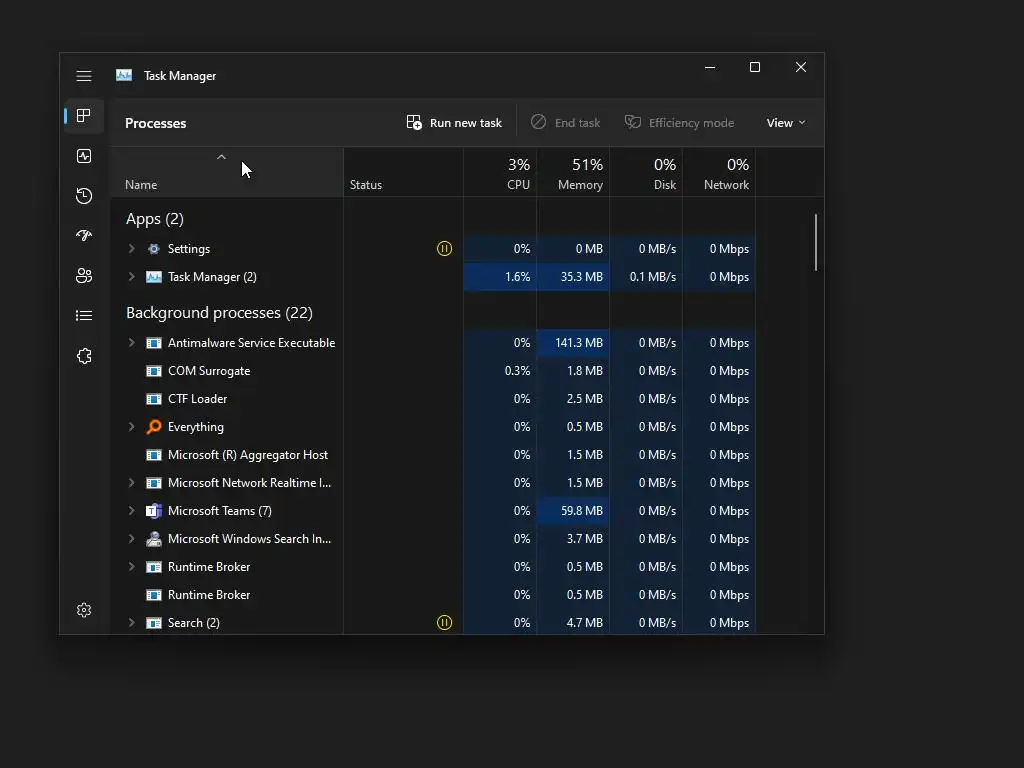Viewport: 1024px width, 768px height.
Task: Expand the Microsoft Teams (7) group
Action: (131, 511)
